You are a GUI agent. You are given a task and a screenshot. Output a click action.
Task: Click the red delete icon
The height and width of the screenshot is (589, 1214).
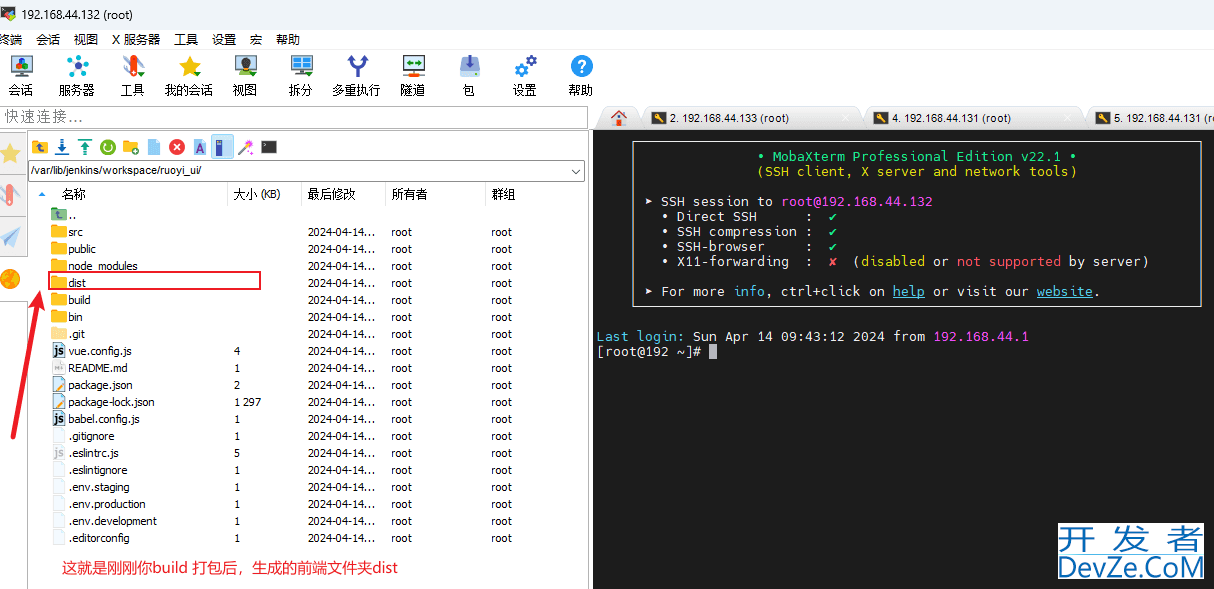pyautogui.click(x=177, y=147)
